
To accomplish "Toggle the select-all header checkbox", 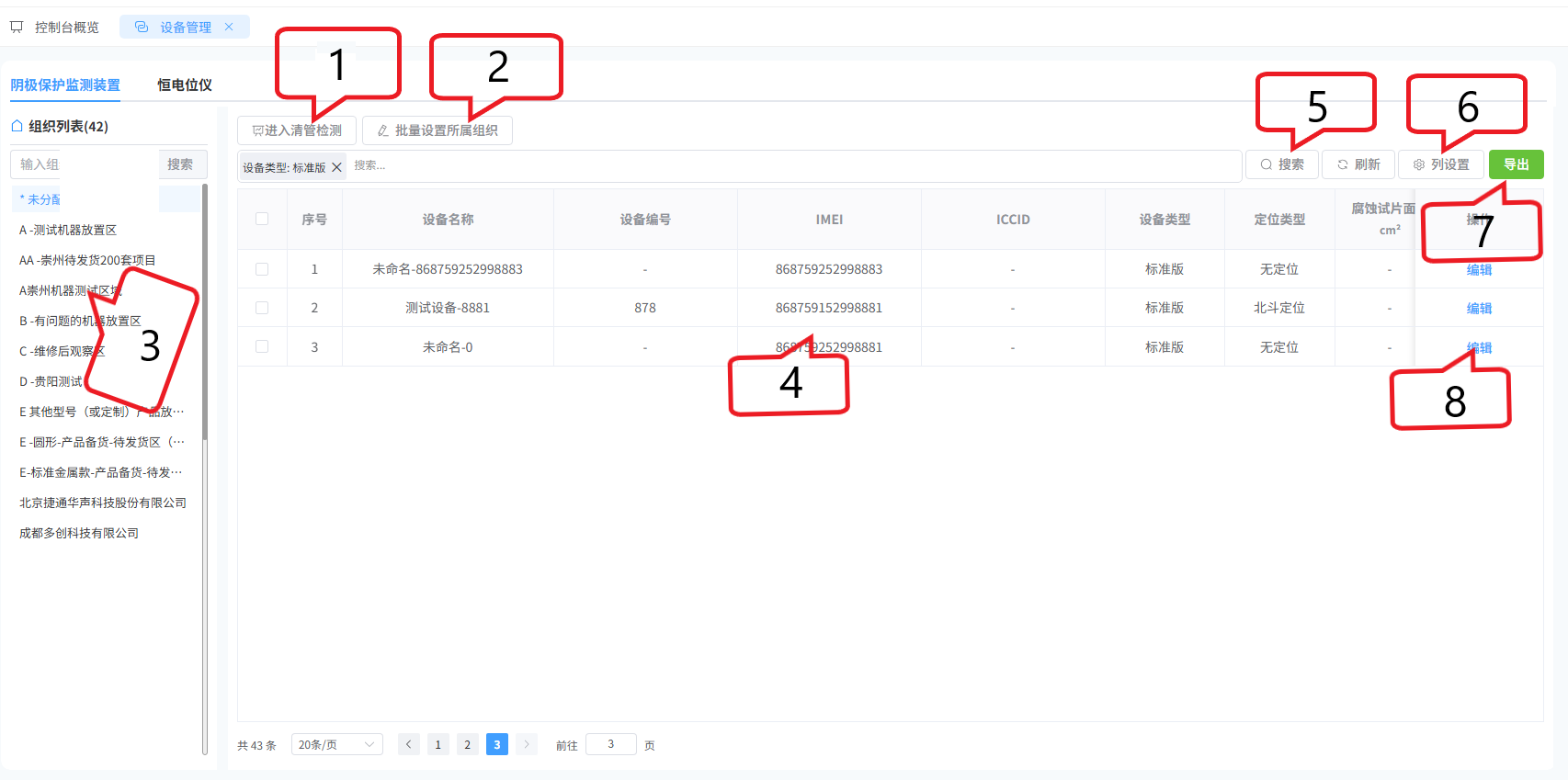I will pyautogui.click(x=262, y=219).
